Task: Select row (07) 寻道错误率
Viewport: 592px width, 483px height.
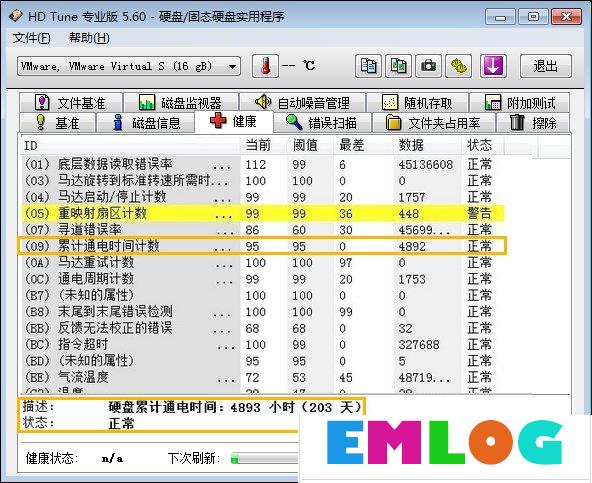Action: (262, 230)
